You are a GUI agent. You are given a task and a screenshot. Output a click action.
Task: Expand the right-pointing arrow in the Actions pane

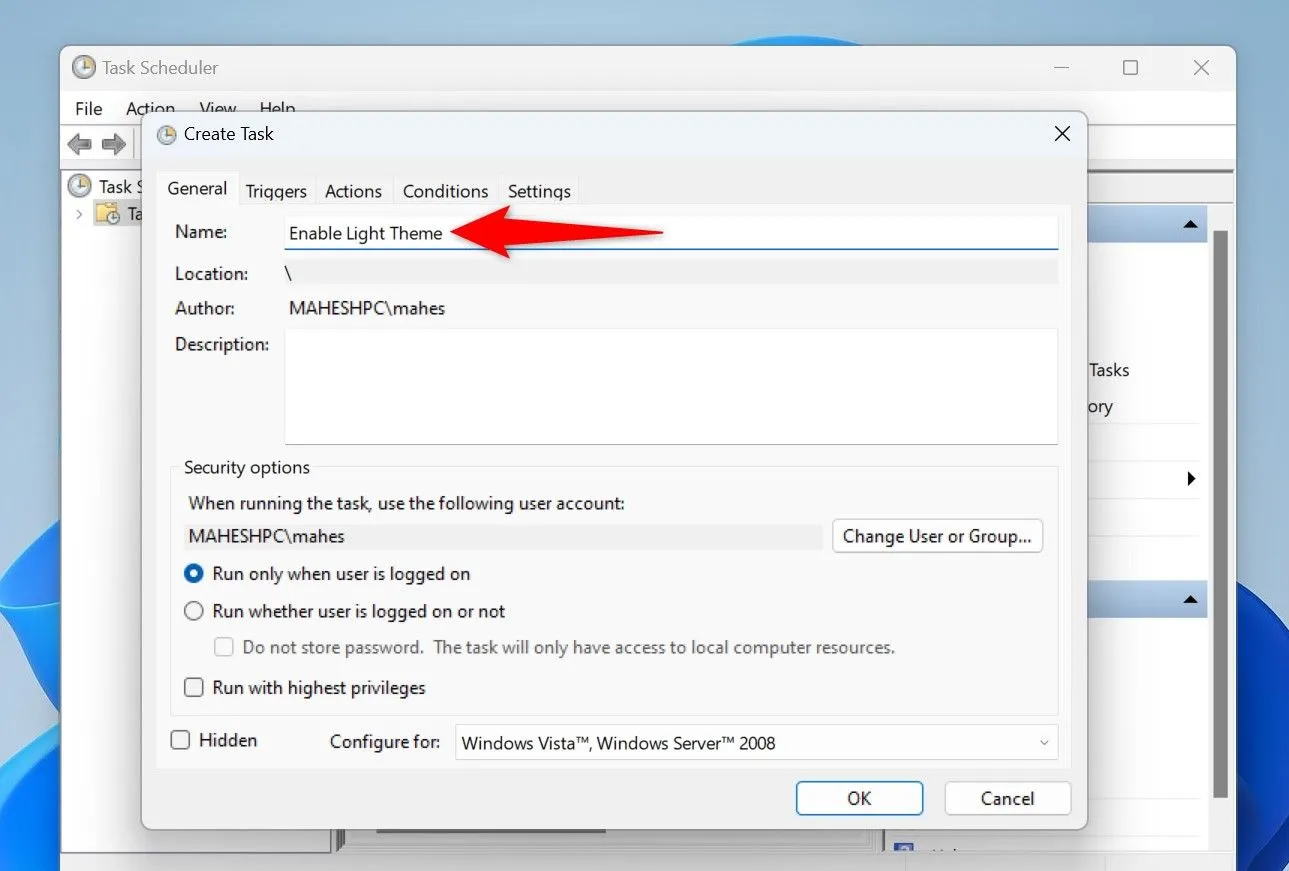click(x=1190, y=478)
